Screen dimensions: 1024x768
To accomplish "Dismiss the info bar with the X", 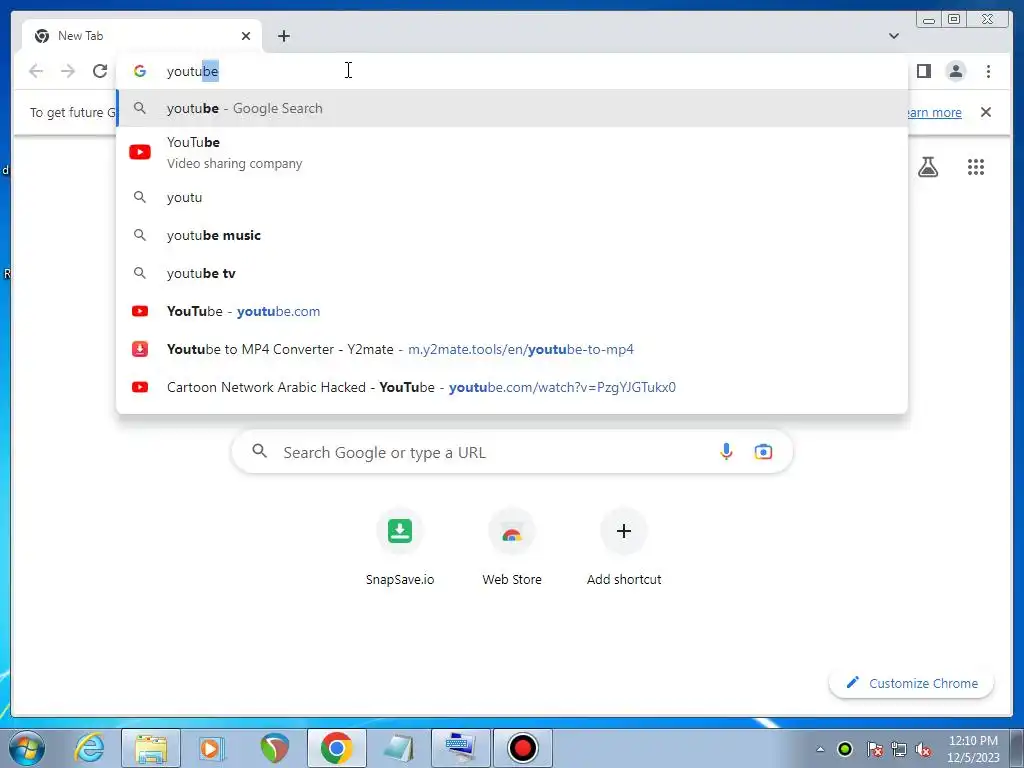I will point(985,112).
